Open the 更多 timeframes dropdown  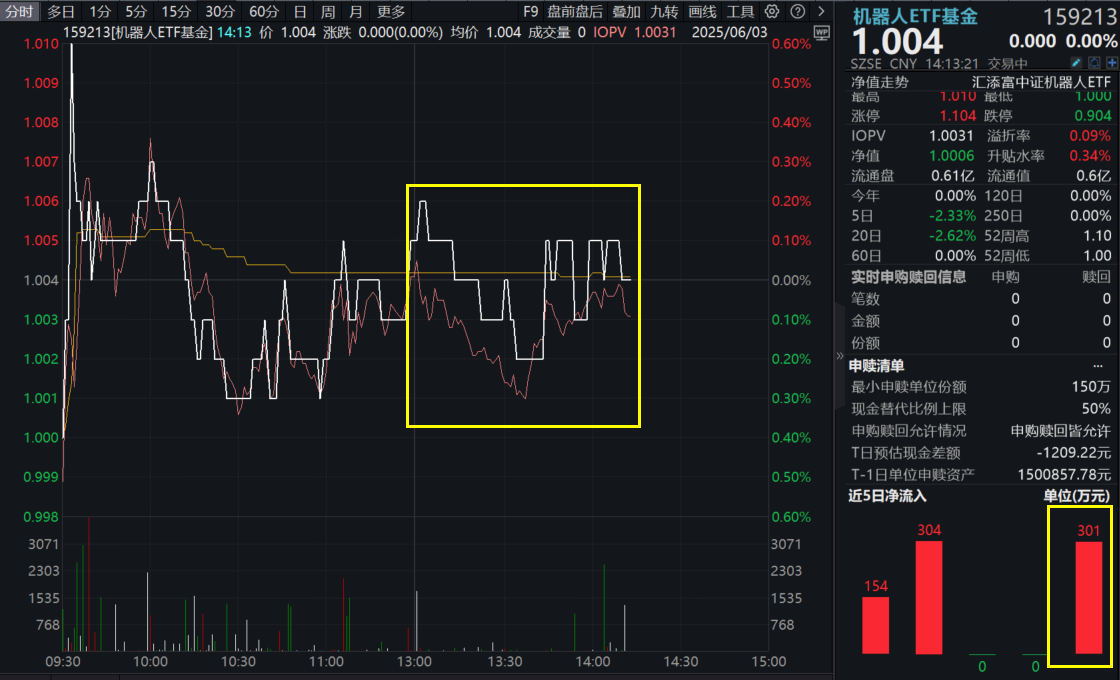tap(391, 12)
